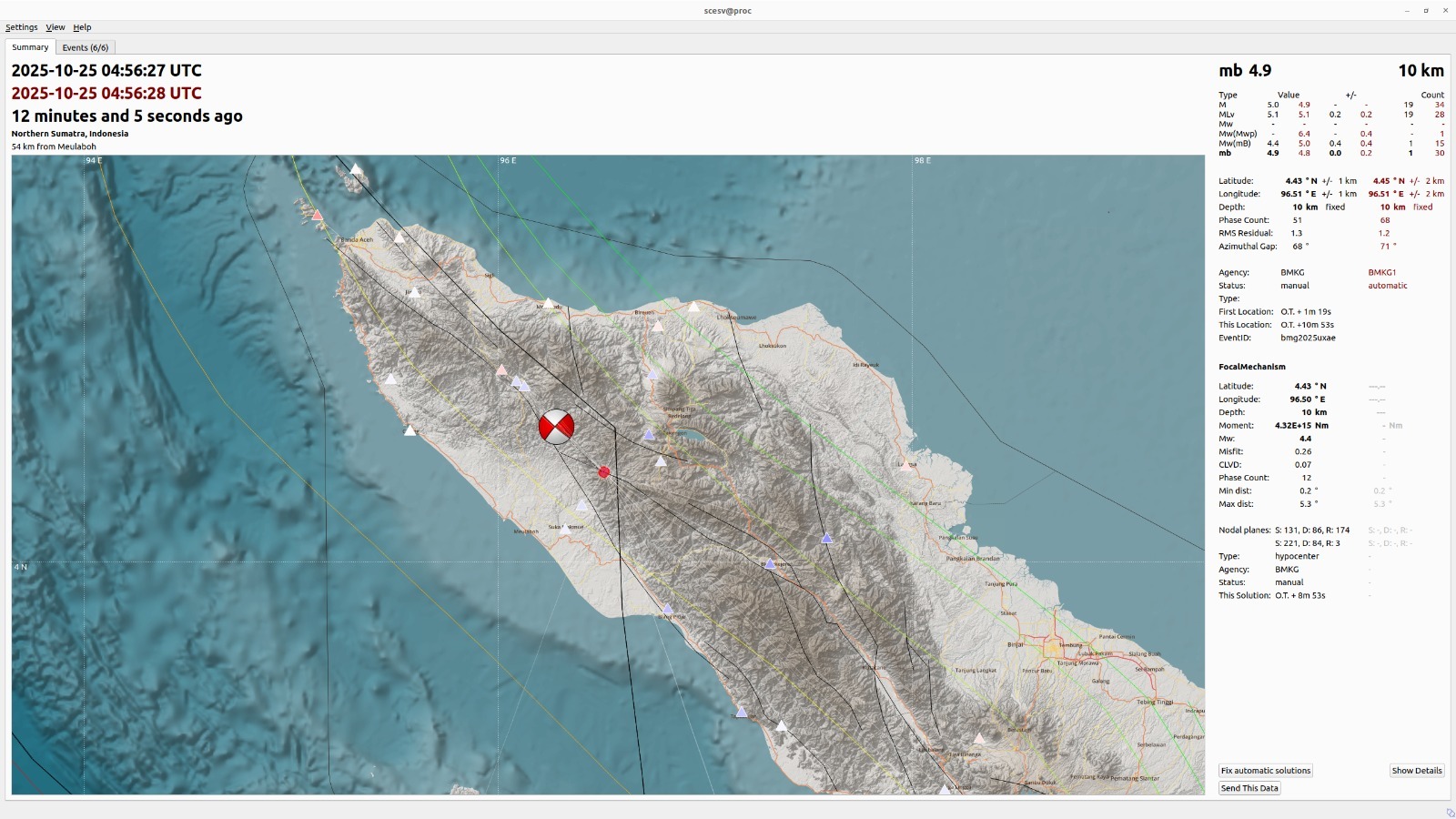Viewport: 1456px width, 819px height.
Task: Restore the window using title bar button
Action: [x=1426, y=11]
